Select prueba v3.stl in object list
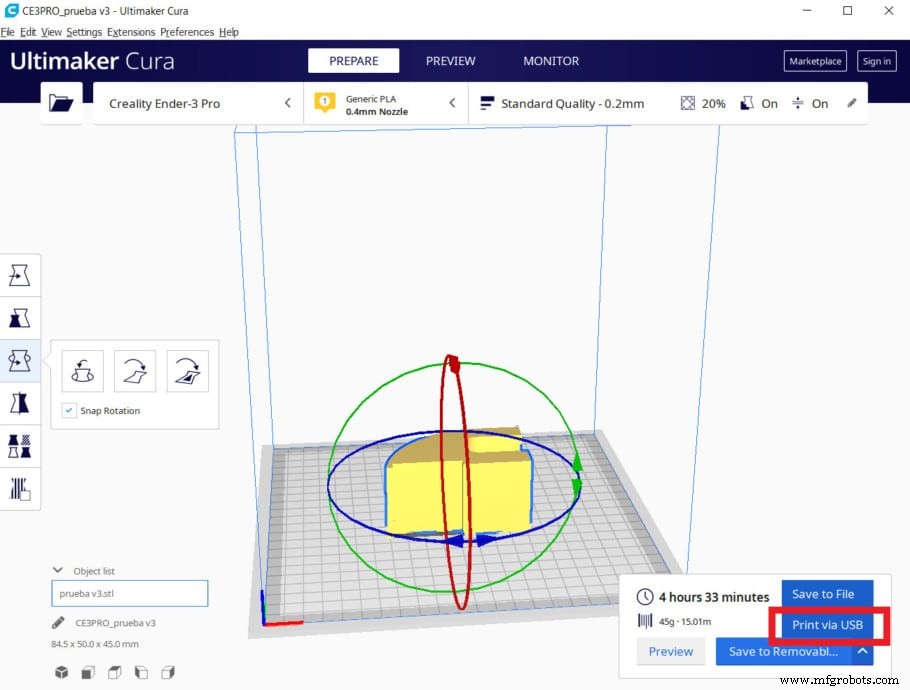The width and height of the screenshot is (910, 690). 129,594
